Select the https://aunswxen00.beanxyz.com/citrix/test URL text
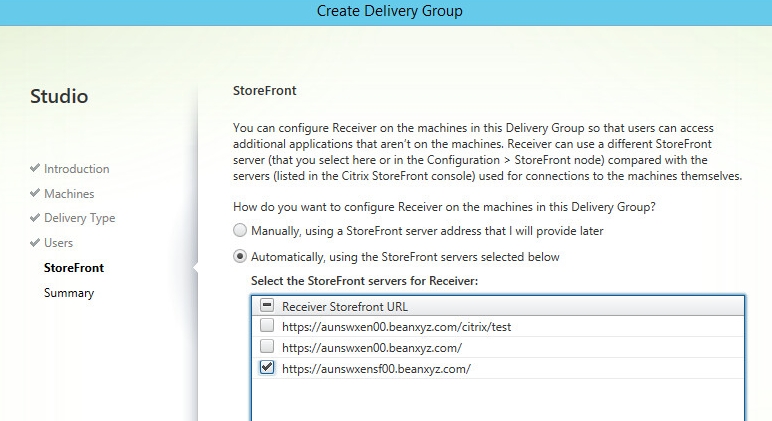 (x=396, y=327)
